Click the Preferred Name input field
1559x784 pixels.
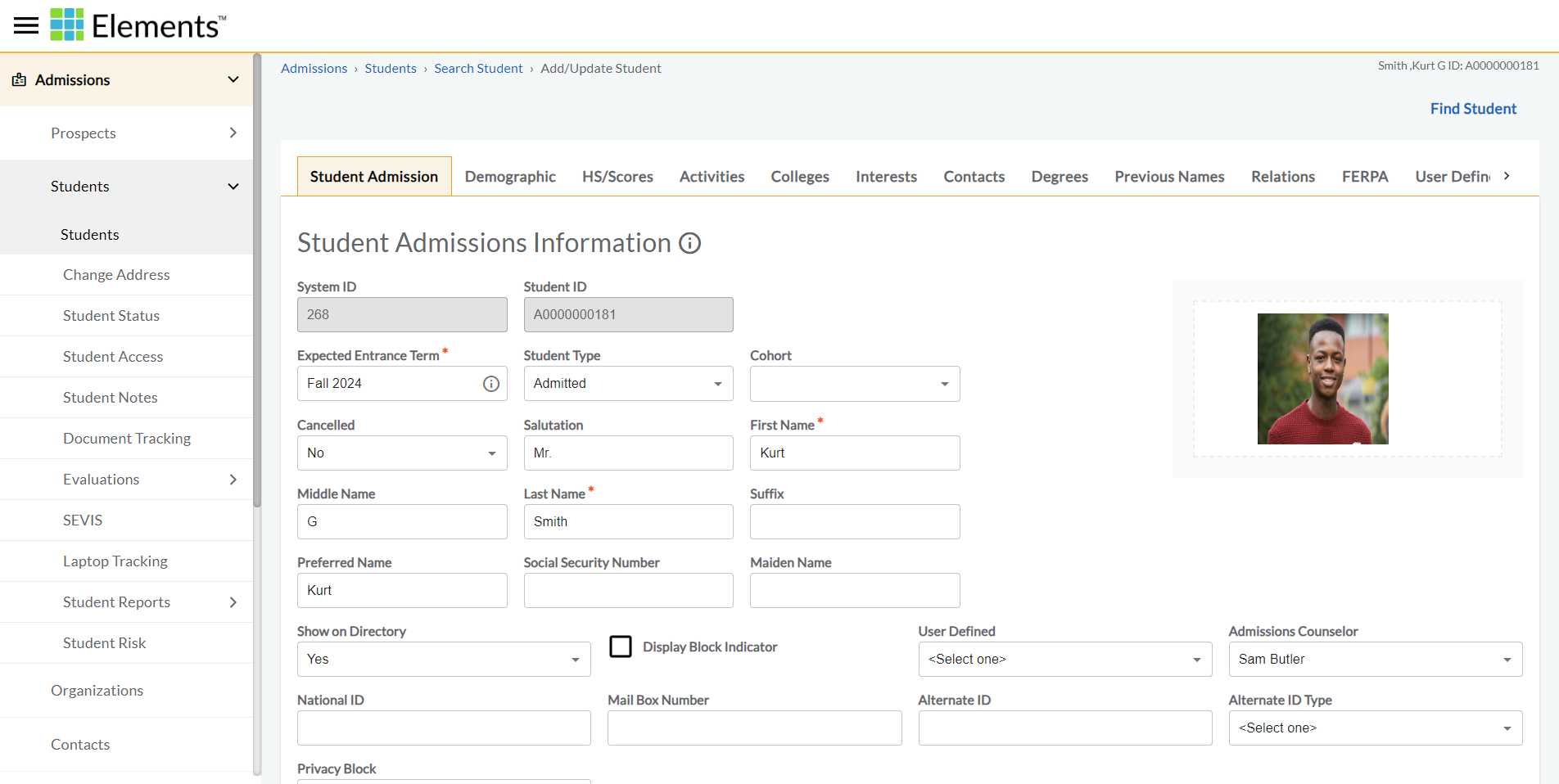[402, 590]
